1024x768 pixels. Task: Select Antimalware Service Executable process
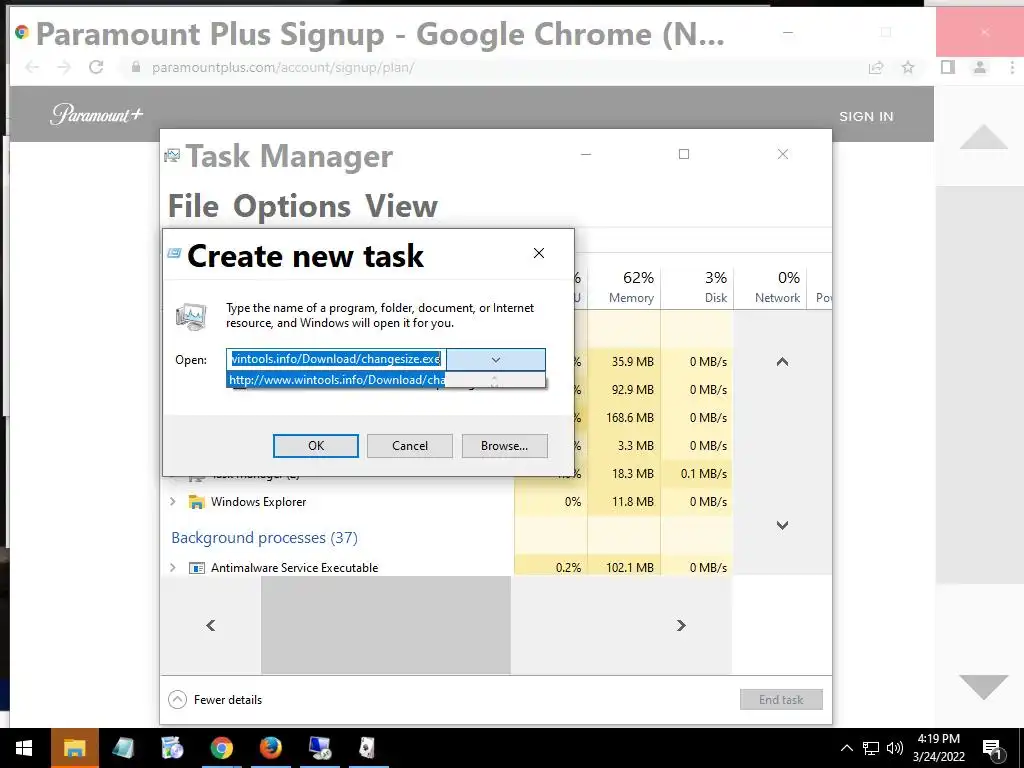(294, 568)
